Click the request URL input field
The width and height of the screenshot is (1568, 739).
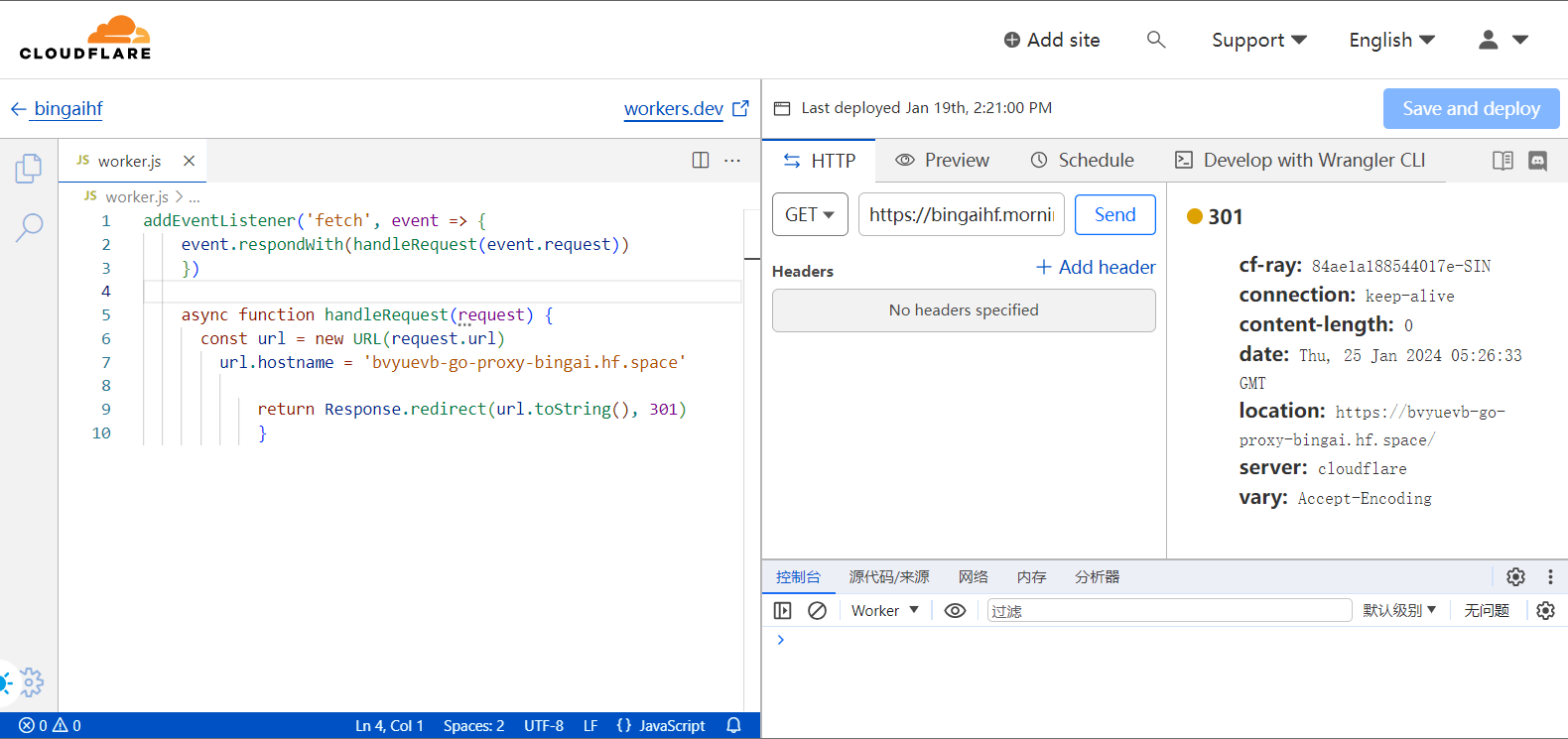(962, 214)
